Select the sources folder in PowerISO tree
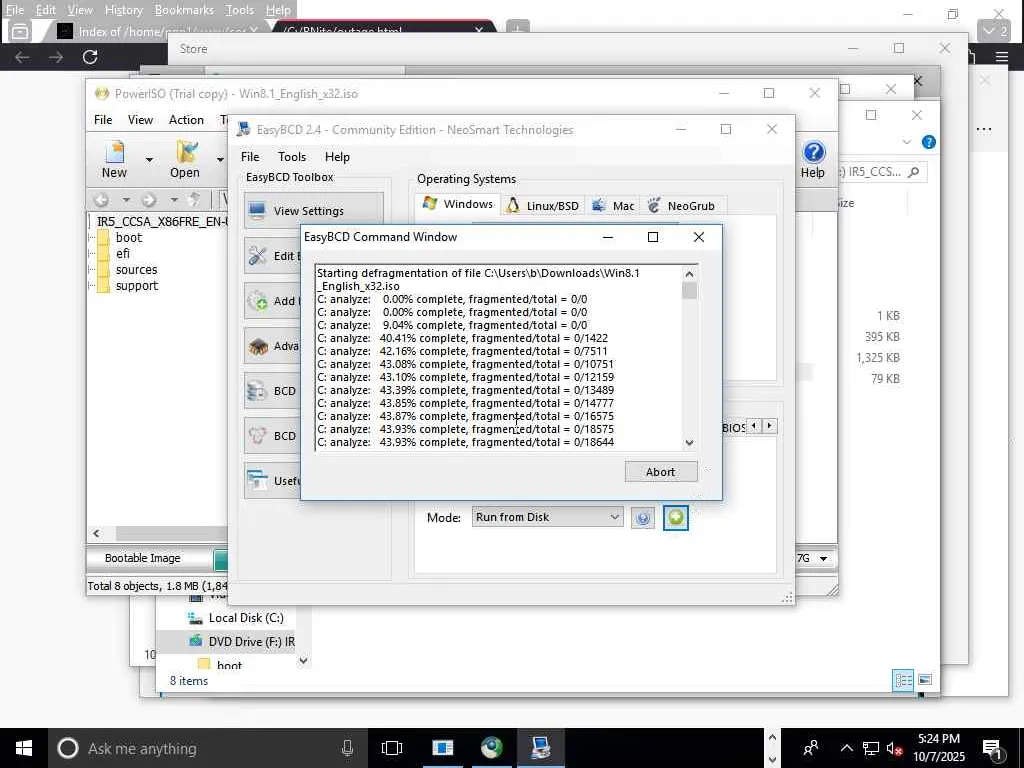The height and width of the screenshot is (768, 1024). click(x=136, y=270)
